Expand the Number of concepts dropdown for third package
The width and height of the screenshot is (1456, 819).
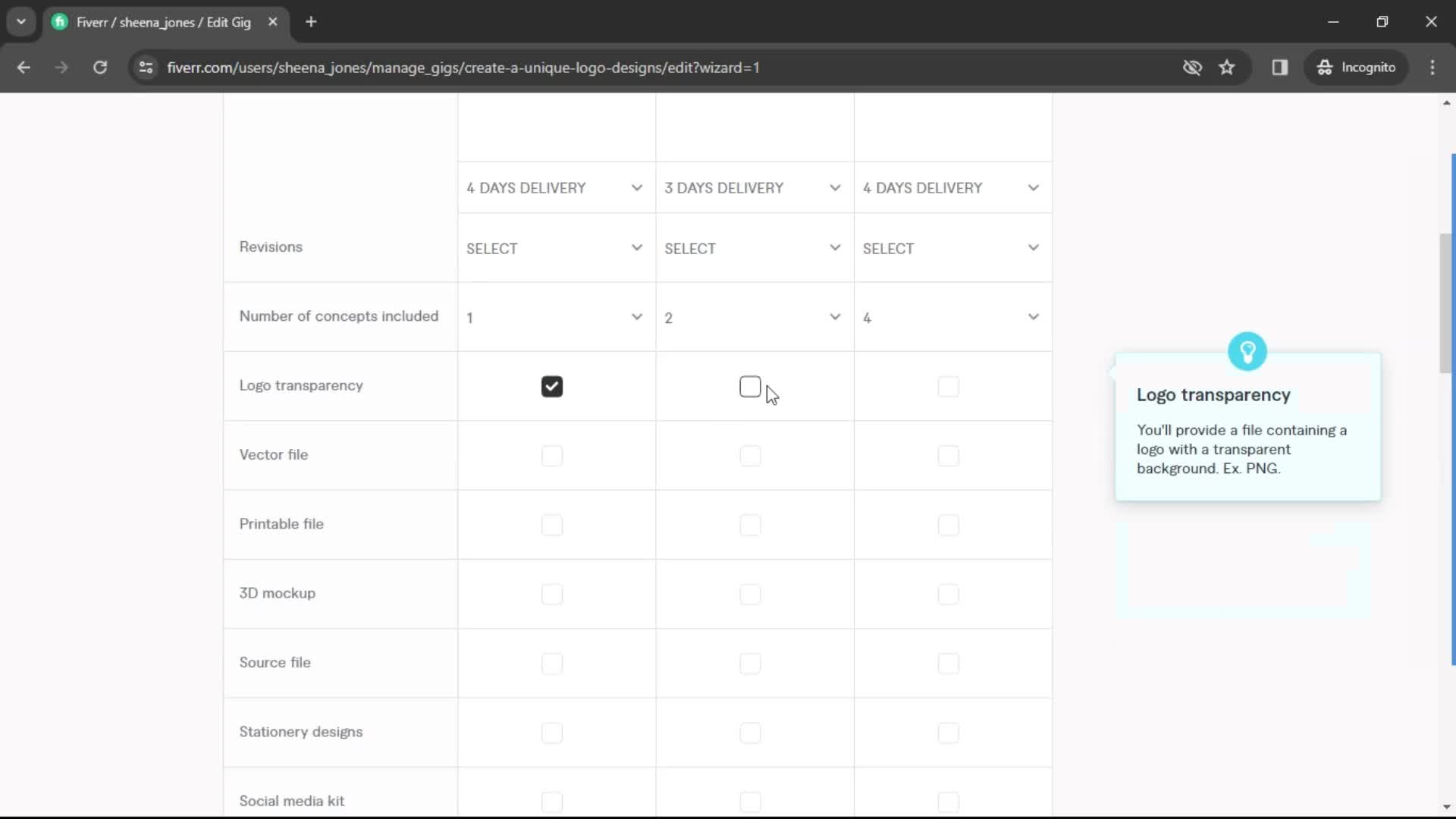(950, 317)
